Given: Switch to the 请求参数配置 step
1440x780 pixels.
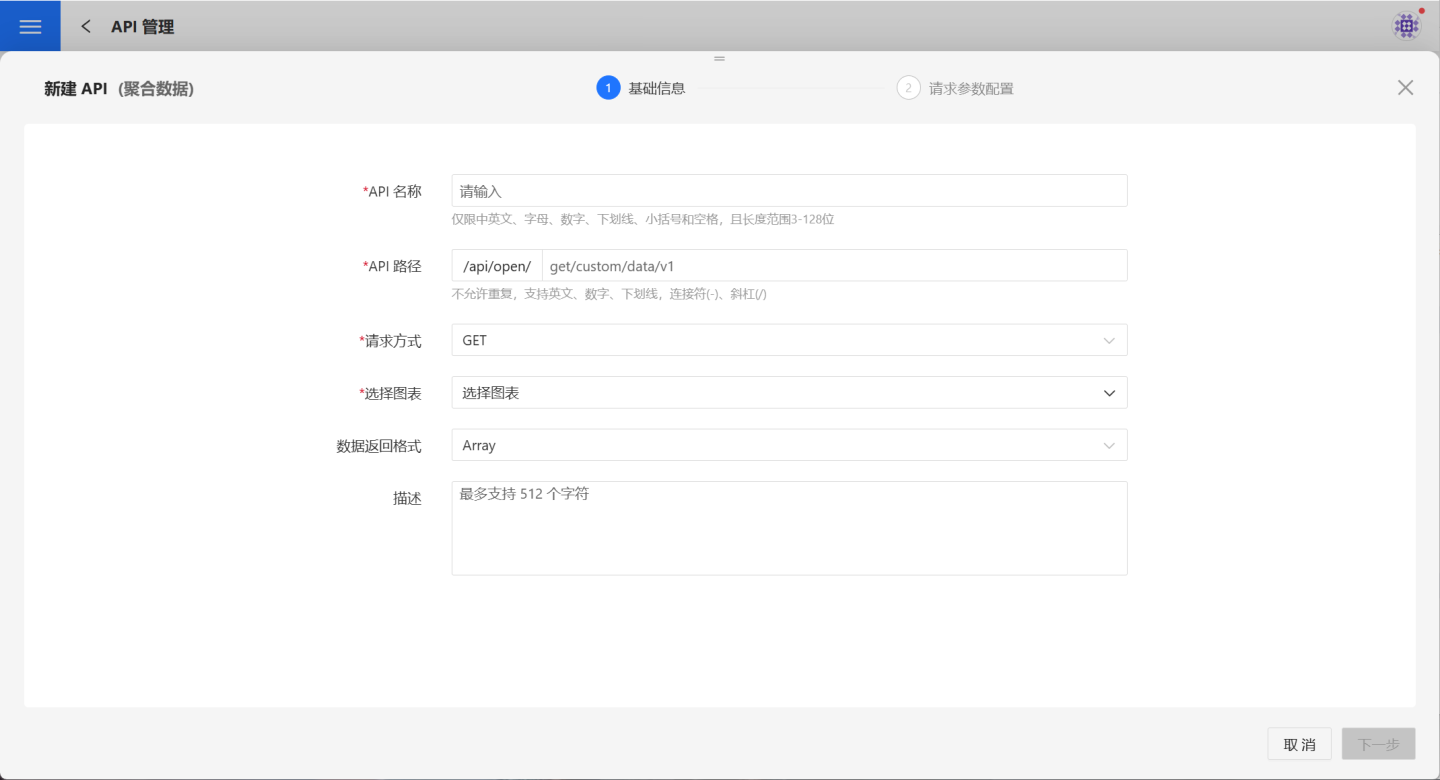Looking at the screenshot, I should tap(970, 89).
